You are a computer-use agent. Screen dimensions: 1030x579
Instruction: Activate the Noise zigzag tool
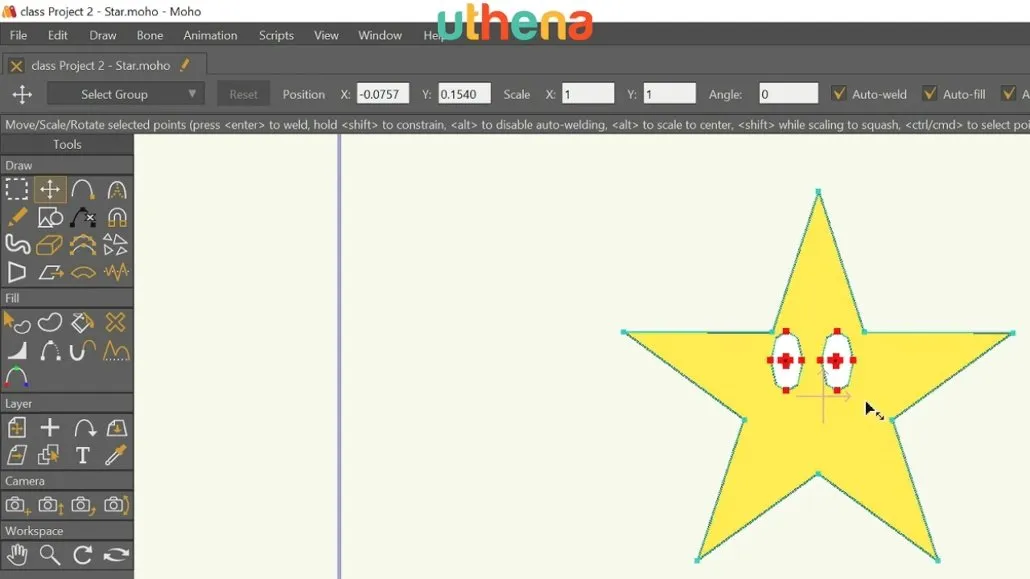[x=116, y=272]
